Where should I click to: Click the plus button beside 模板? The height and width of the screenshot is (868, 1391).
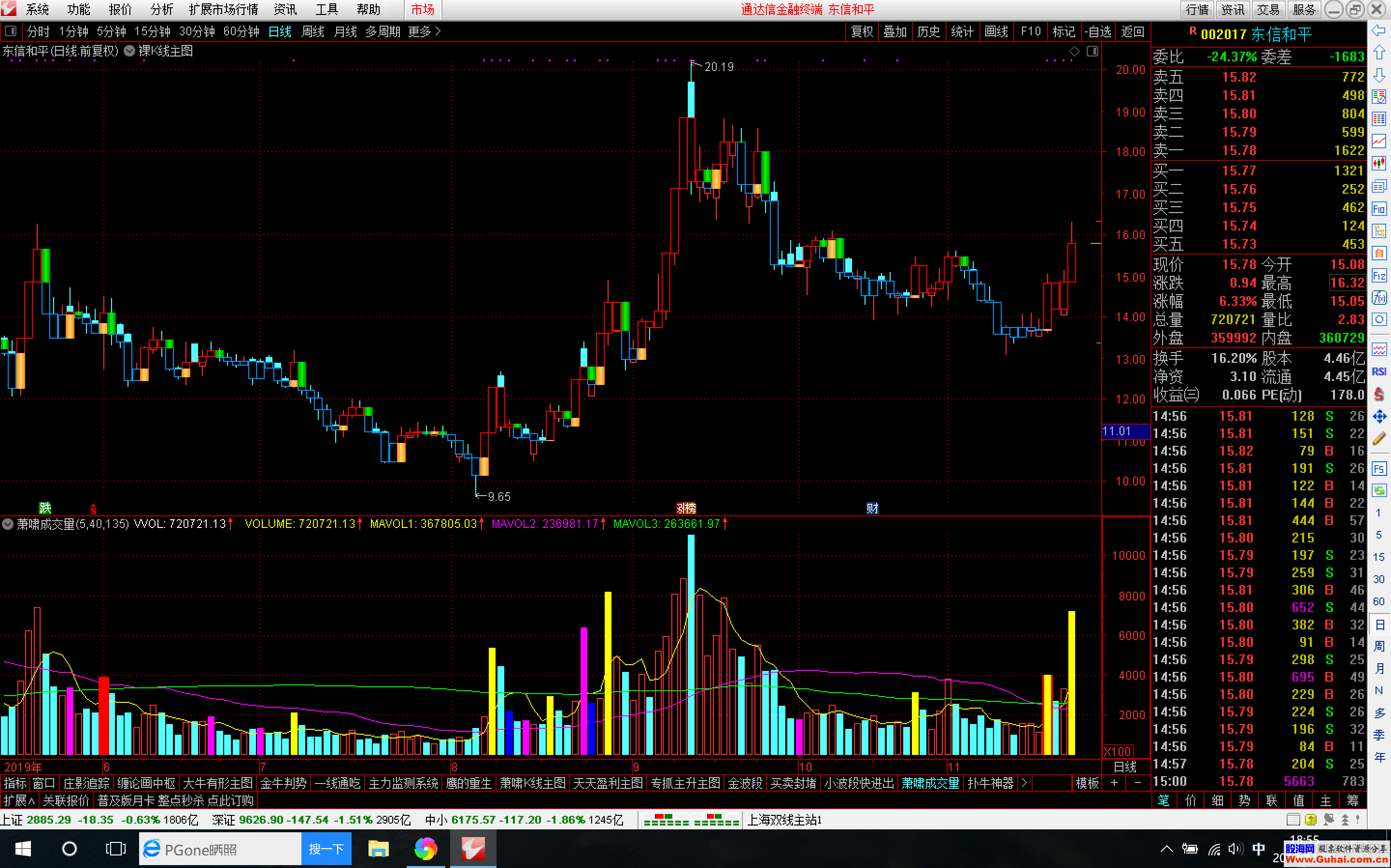click(x=1114, y=783)
